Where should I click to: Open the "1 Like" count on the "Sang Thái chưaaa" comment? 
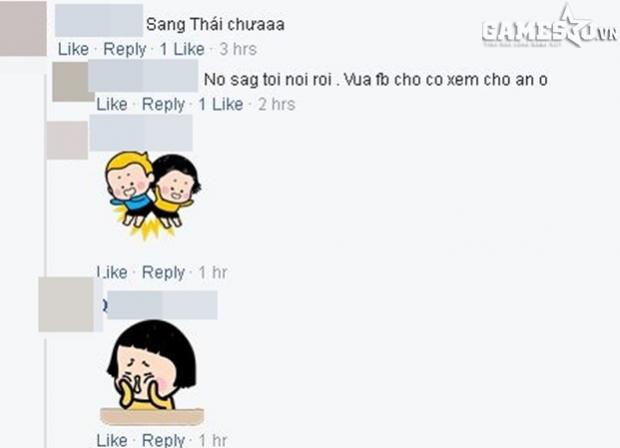[x=182, y=49]
